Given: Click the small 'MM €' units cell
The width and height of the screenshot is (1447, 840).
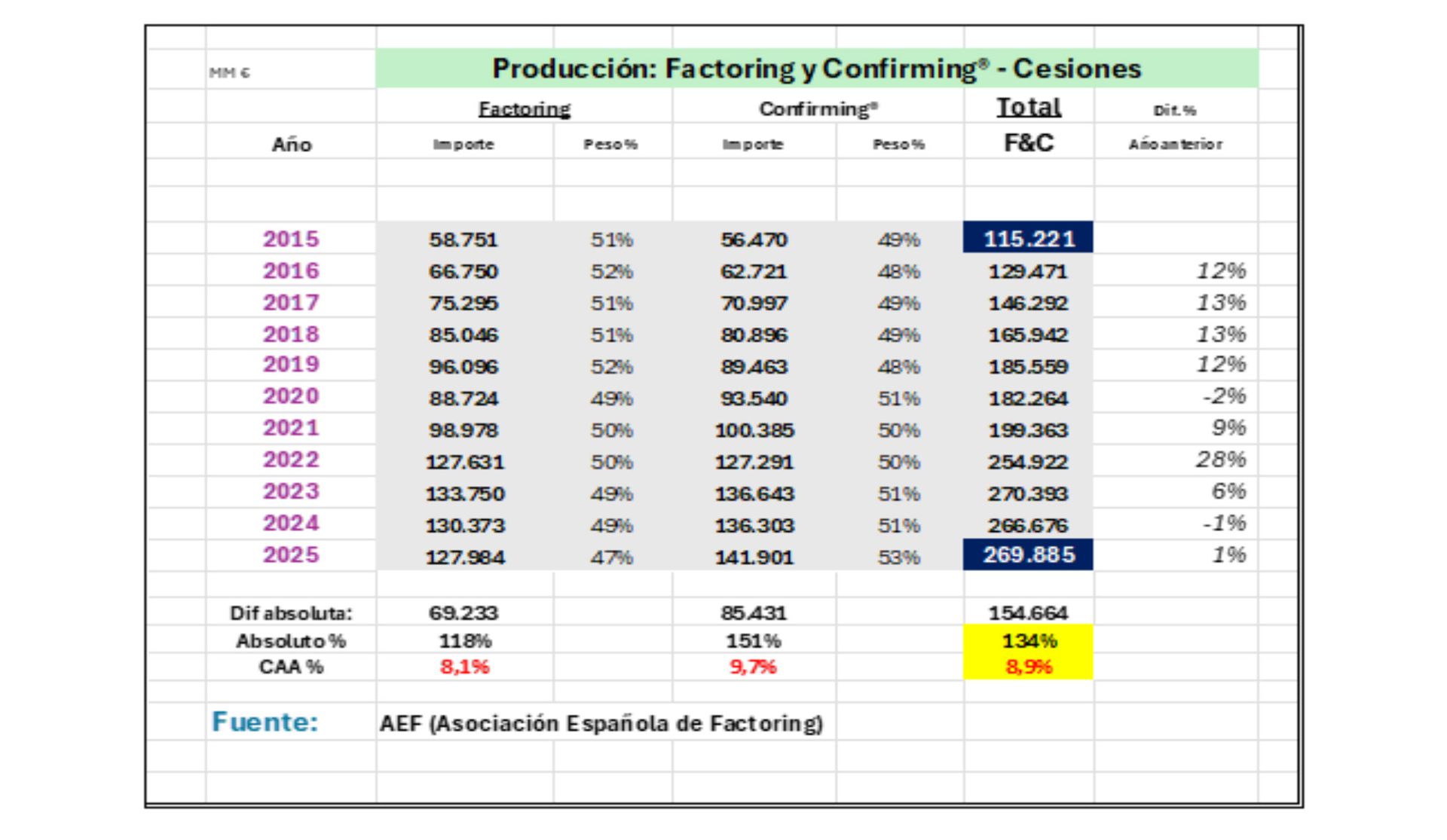Looking at the screenshot, I should [x=230, y=73].
